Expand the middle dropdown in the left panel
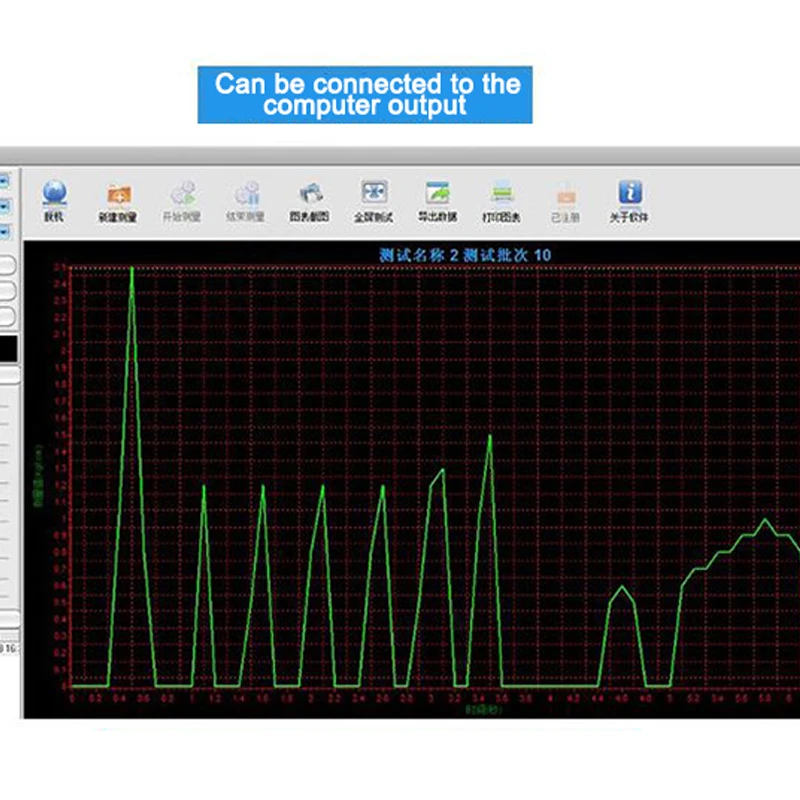Screen dimensions: 800x800 (x=4, y=206)
